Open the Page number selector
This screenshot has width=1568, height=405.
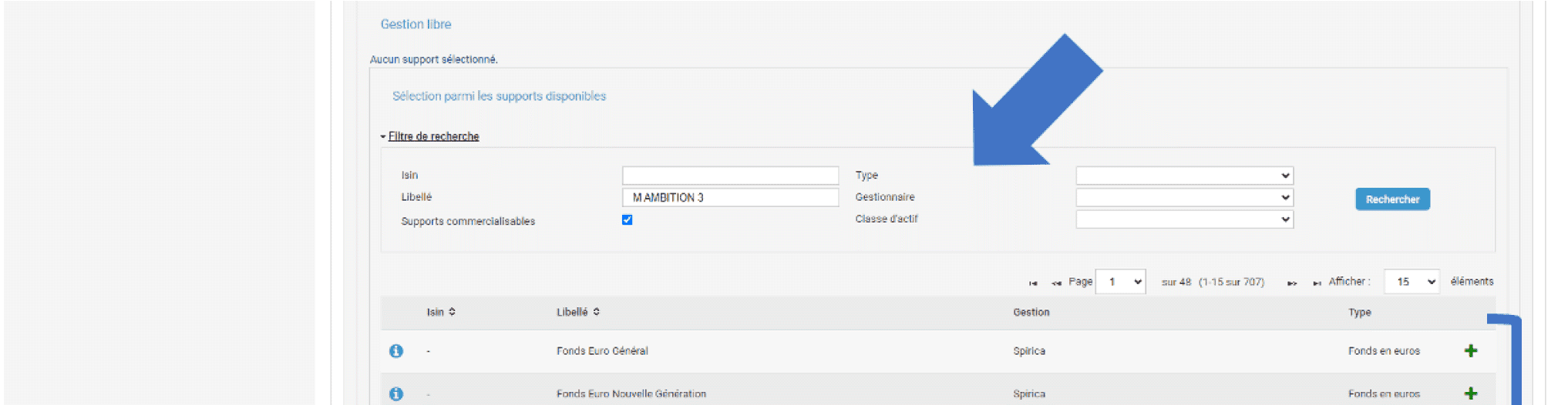(1120, 282)
